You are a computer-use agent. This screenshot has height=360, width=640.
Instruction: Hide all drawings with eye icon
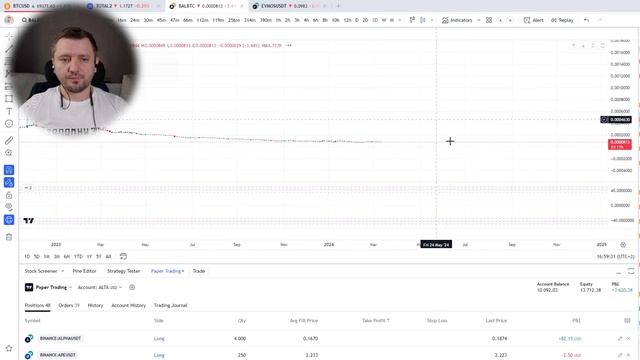click(9, 207)
